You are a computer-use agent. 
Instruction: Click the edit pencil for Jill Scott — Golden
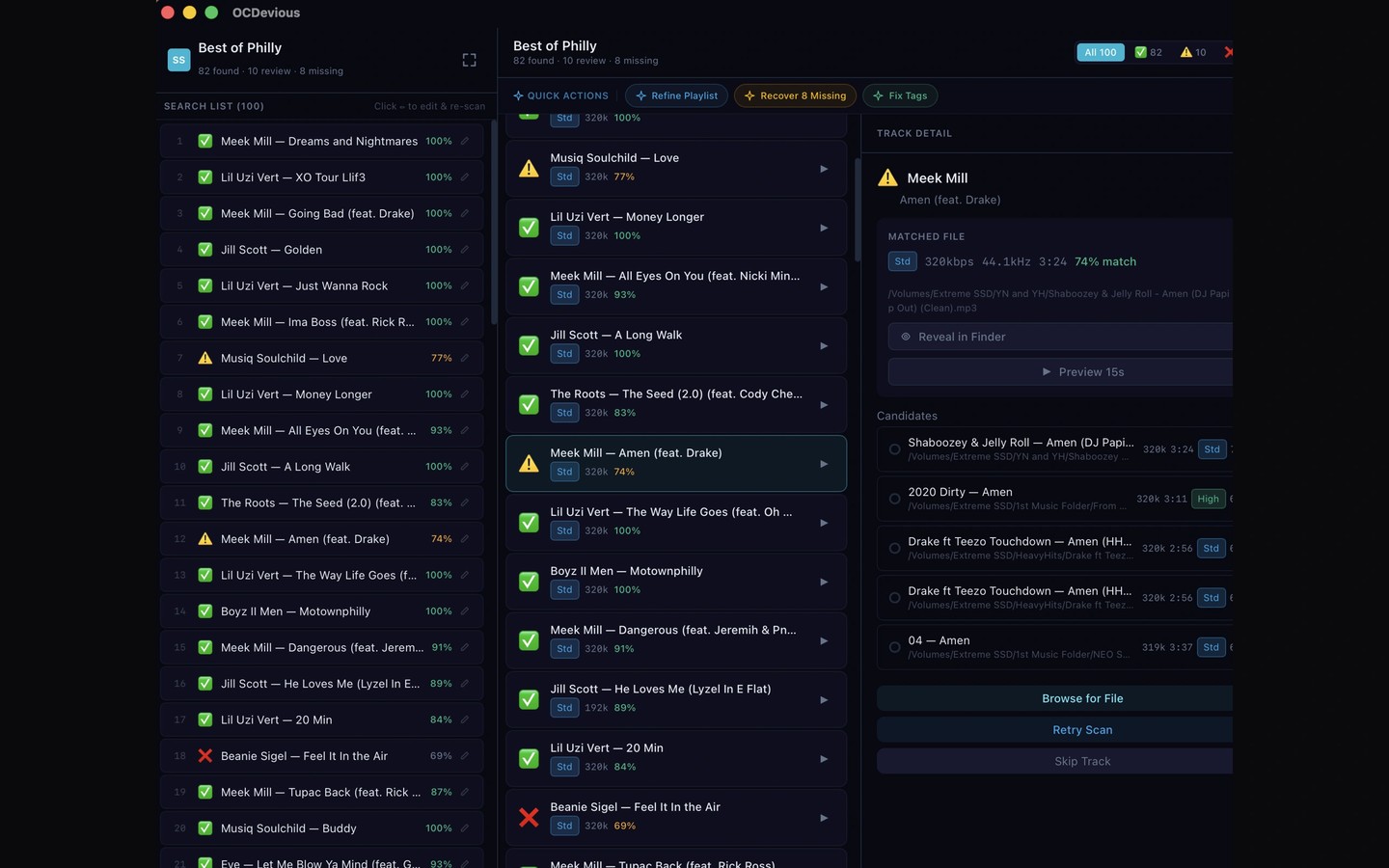pos(465,250)
